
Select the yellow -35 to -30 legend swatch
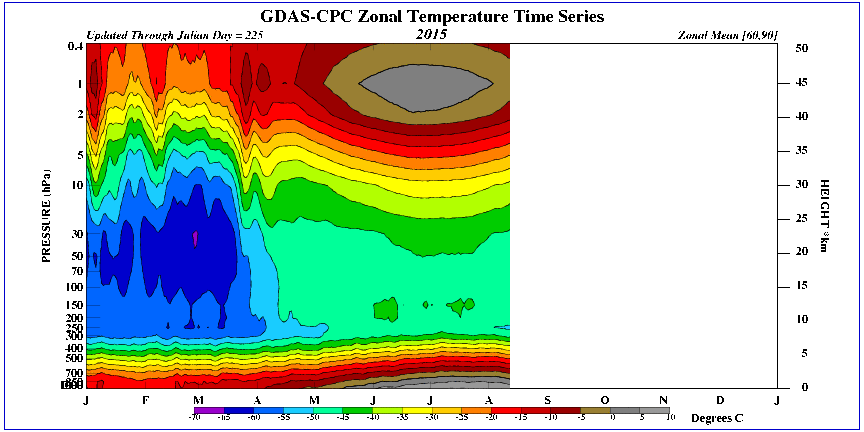pyautogui.click(x=417, y=411)
